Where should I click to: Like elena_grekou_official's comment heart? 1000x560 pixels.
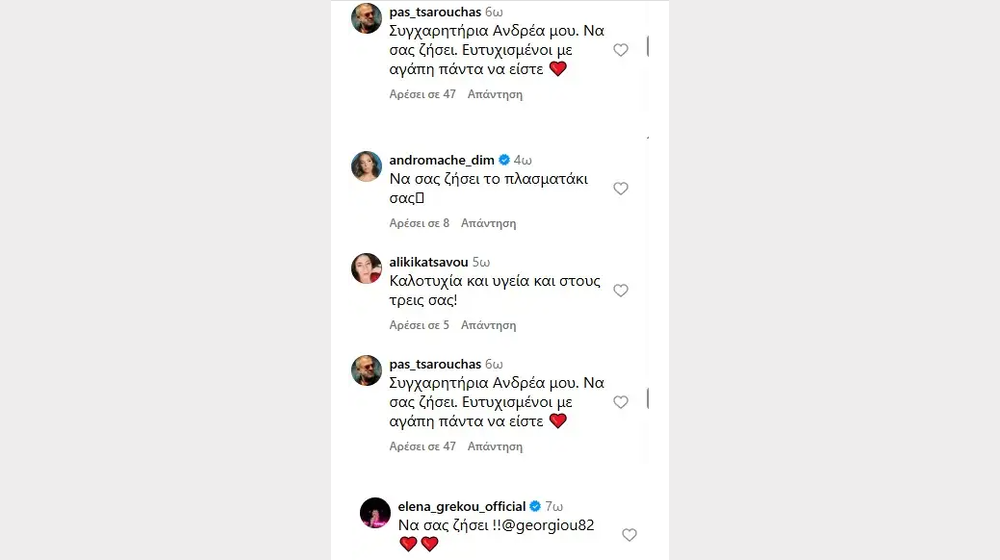[x=629, y=535]
